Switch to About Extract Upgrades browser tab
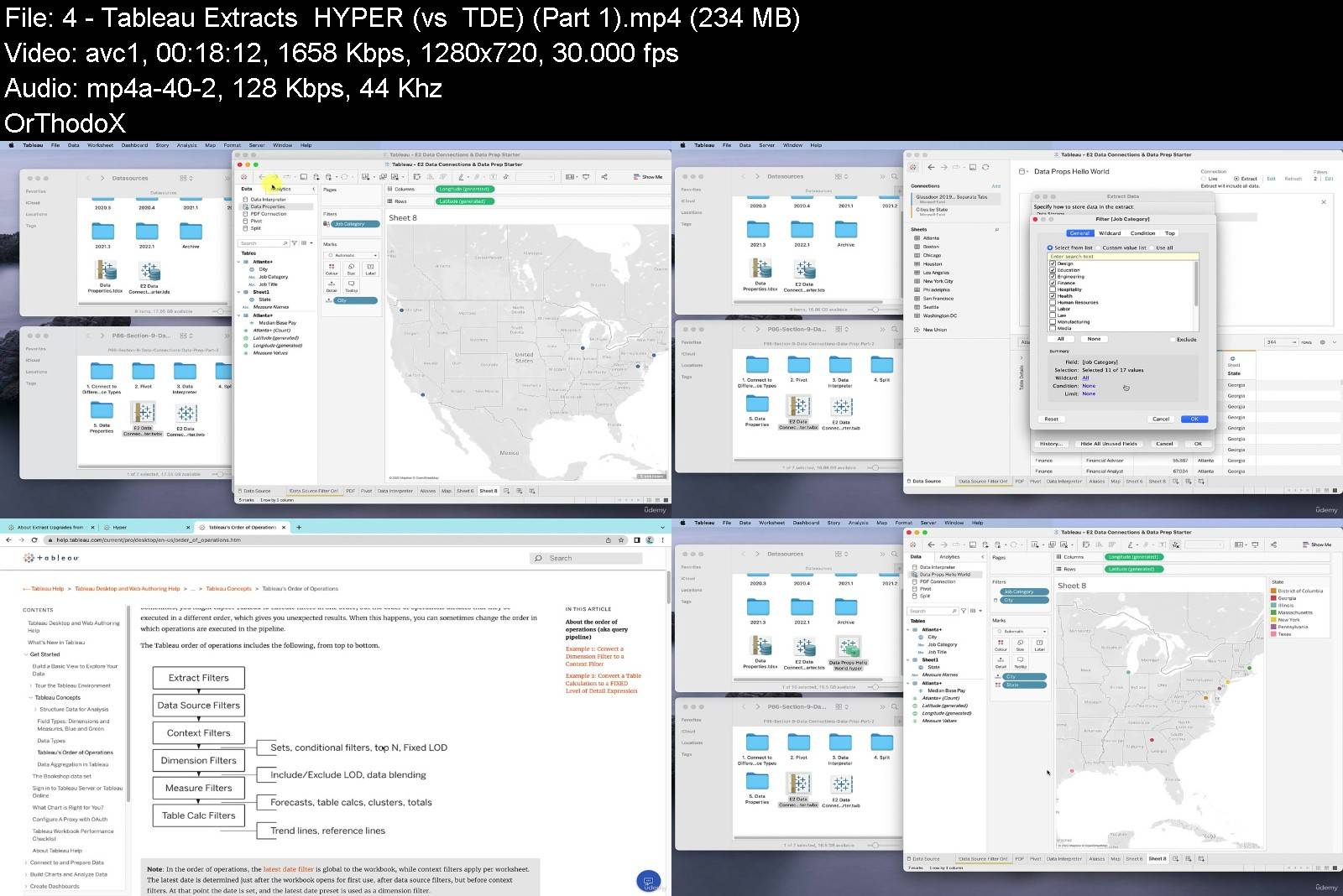This screenshot has width=1343, height=896. tap(50, 528)
